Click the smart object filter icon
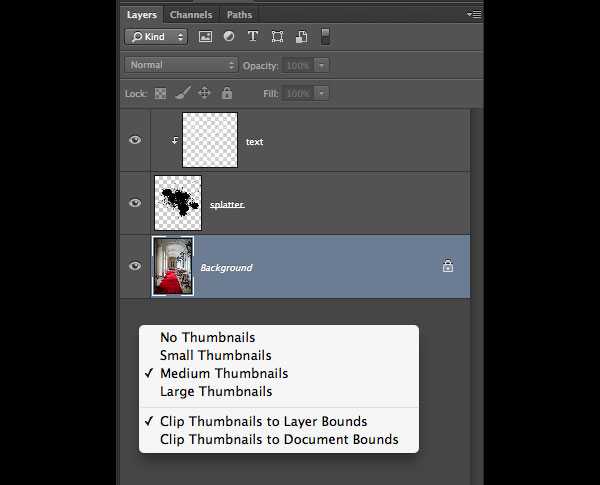Screen dimensions: 600x485 [301, 37]
